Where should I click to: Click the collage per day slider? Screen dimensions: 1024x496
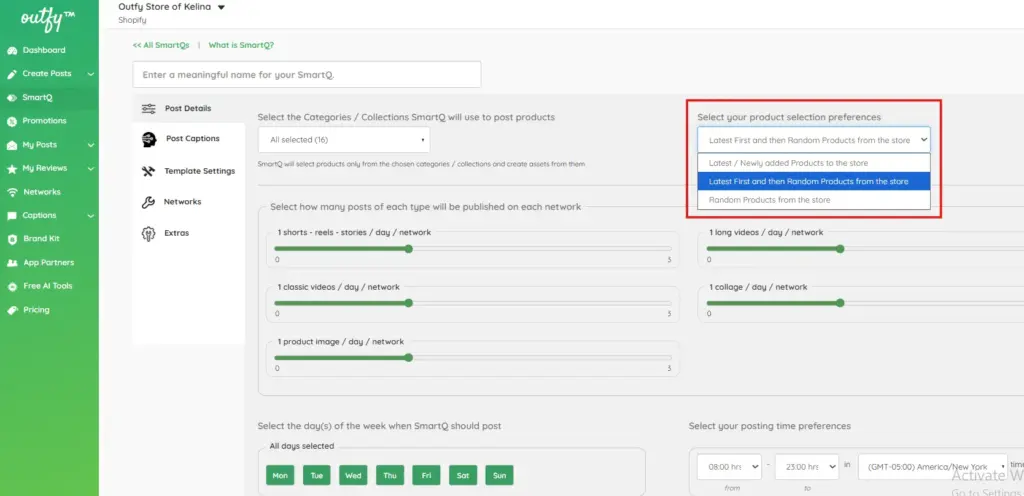[x=865, y=303]
